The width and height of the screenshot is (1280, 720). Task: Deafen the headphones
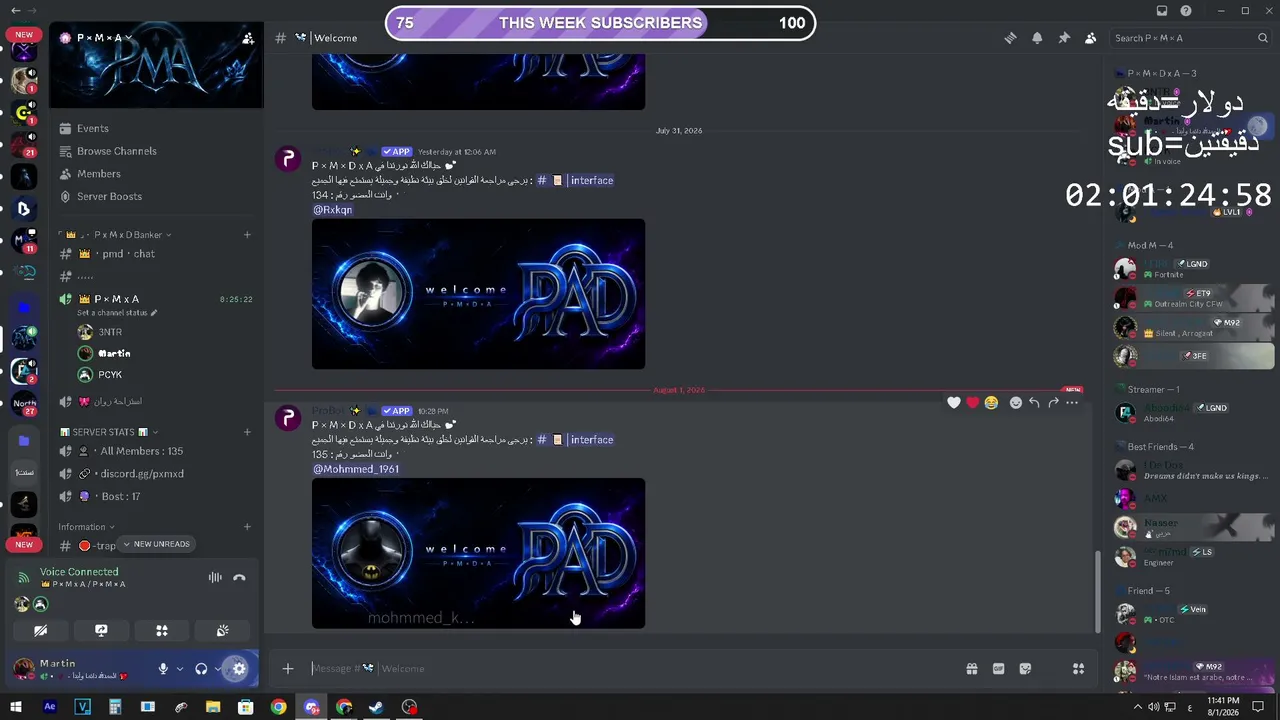coord(201,669)
